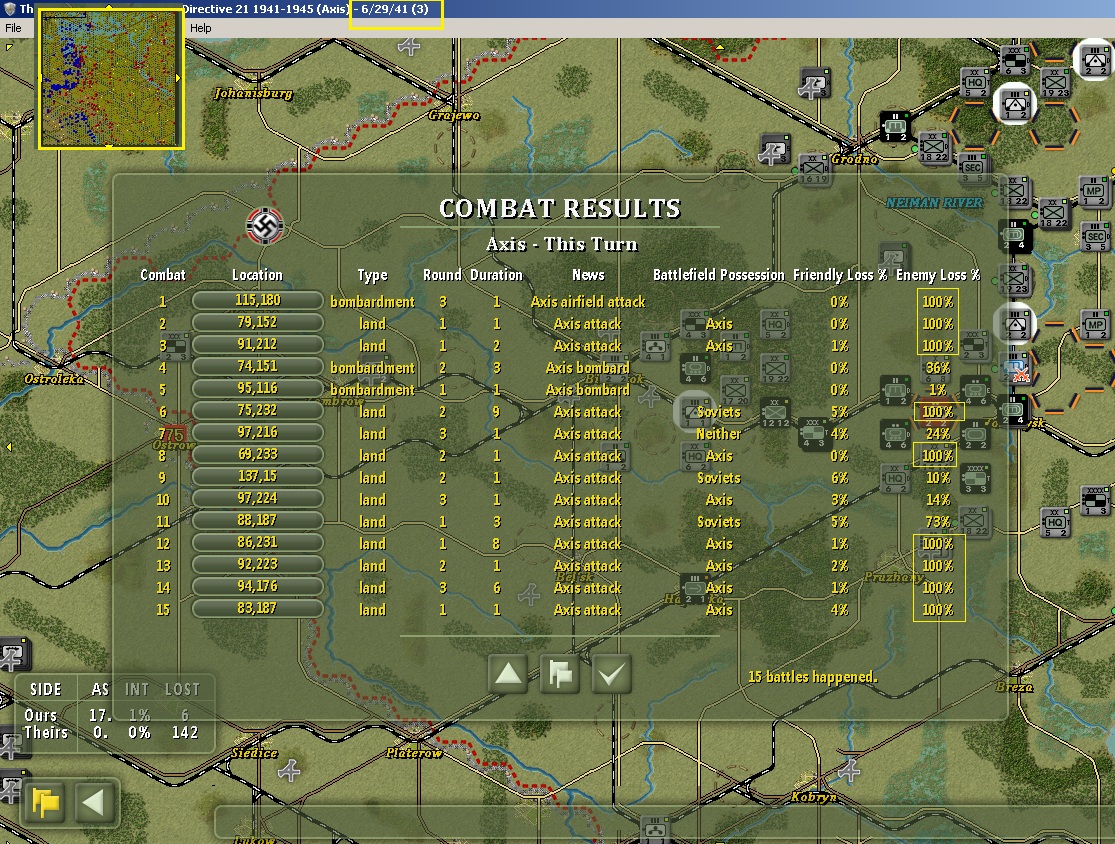Click the Friendly Loss % column header
Viewport: 1115px width, 844px height.
[x=840, y=275]
